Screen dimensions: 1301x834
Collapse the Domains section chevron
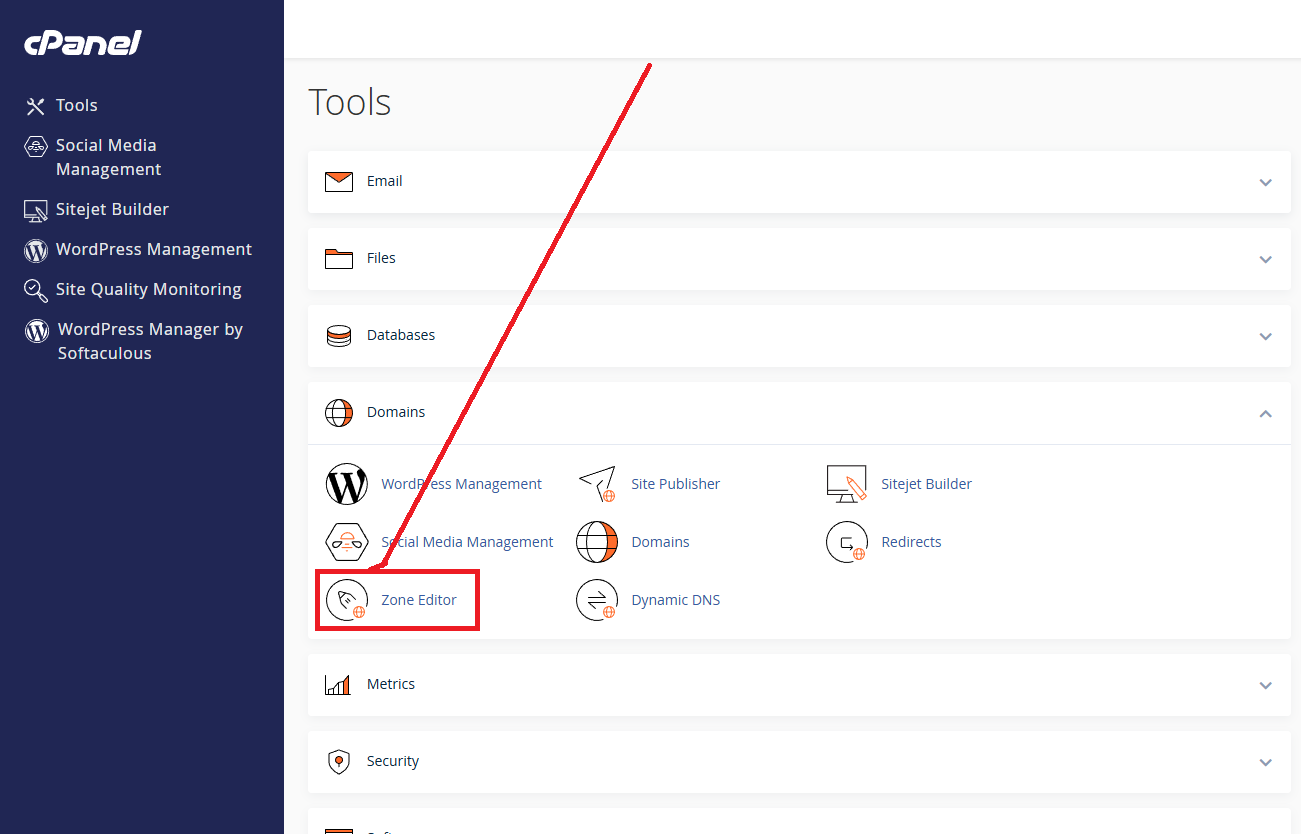point(1266,413)
